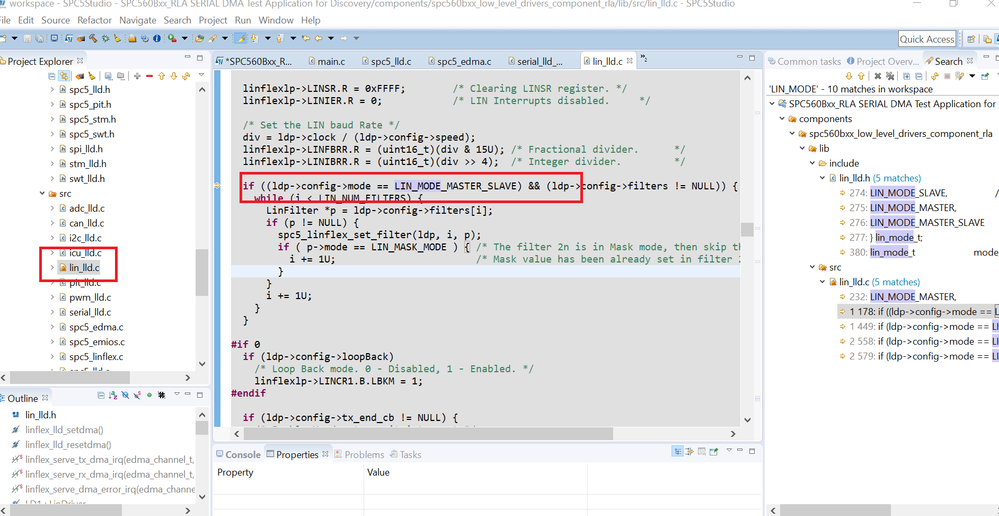The image size is (999, 516).
Task: Collapse the src folder in Project Explorer
Action: click(x=42, y=194)
